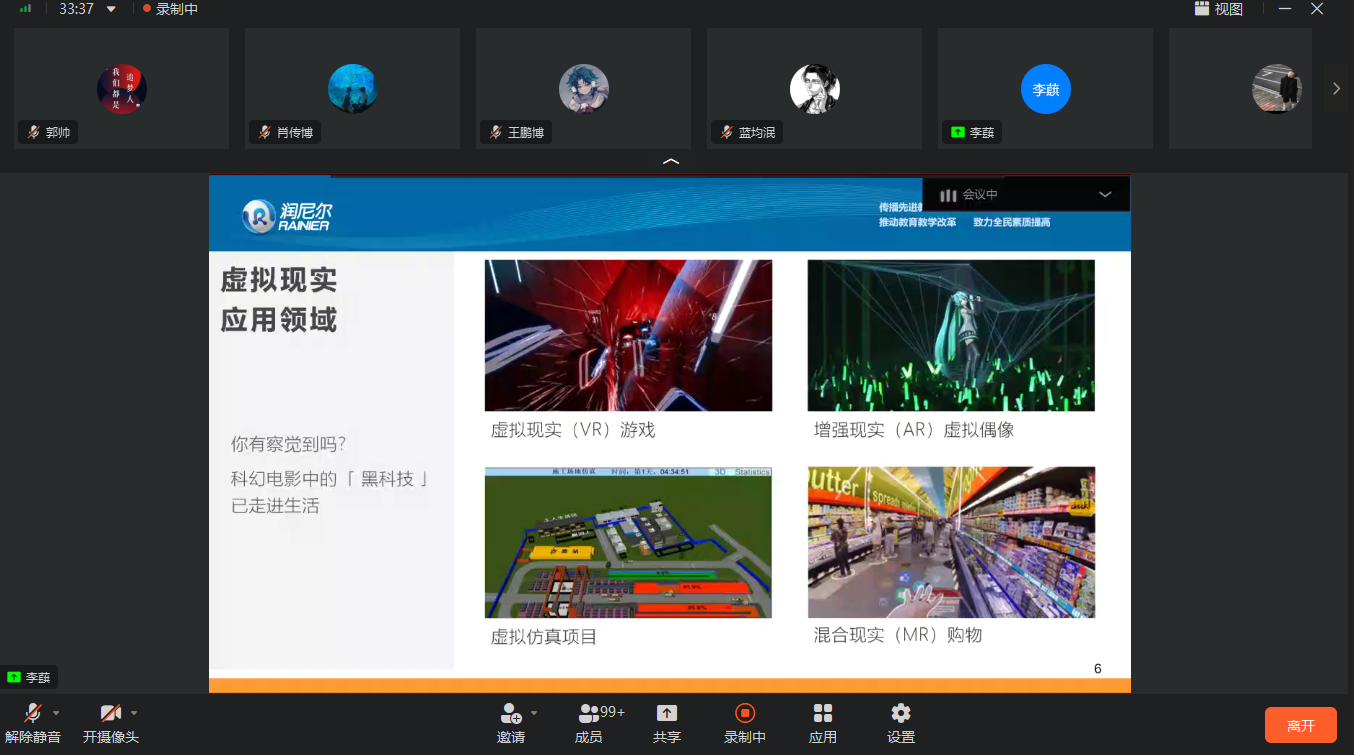Click the 李蕻 presenter label at bottom left

(29, 677)
